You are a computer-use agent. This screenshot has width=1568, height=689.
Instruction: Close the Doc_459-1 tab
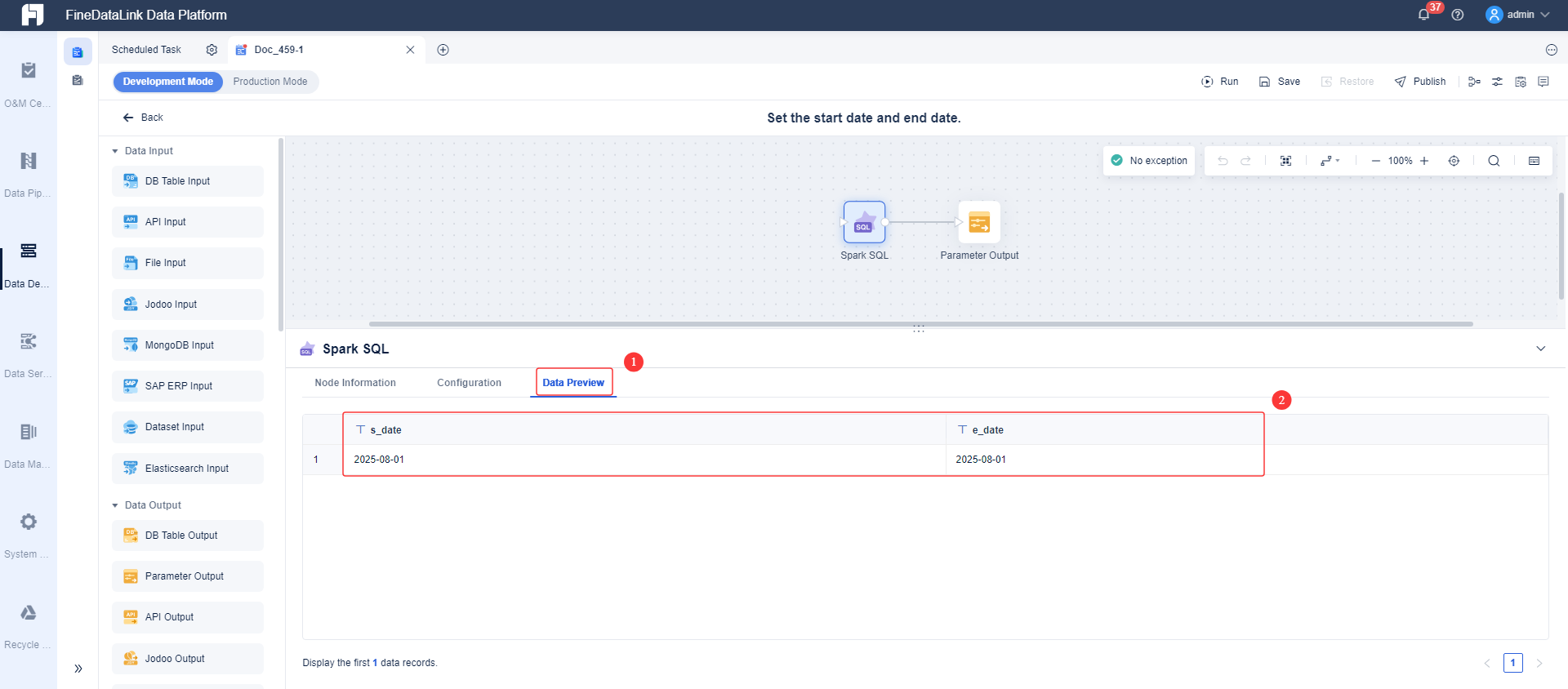[x=410, y=50]
